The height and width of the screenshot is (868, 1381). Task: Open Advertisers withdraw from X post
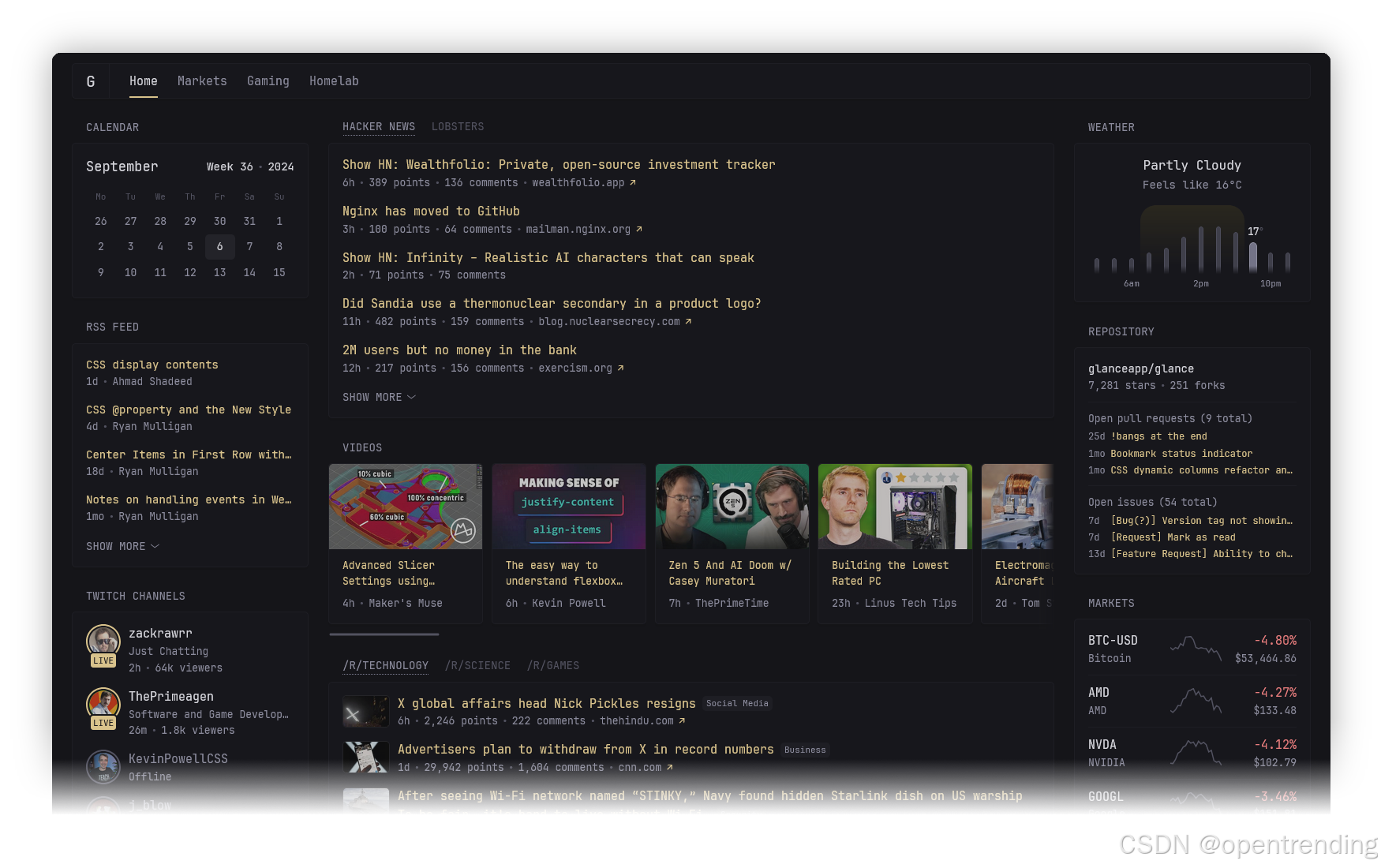point(586,750)
